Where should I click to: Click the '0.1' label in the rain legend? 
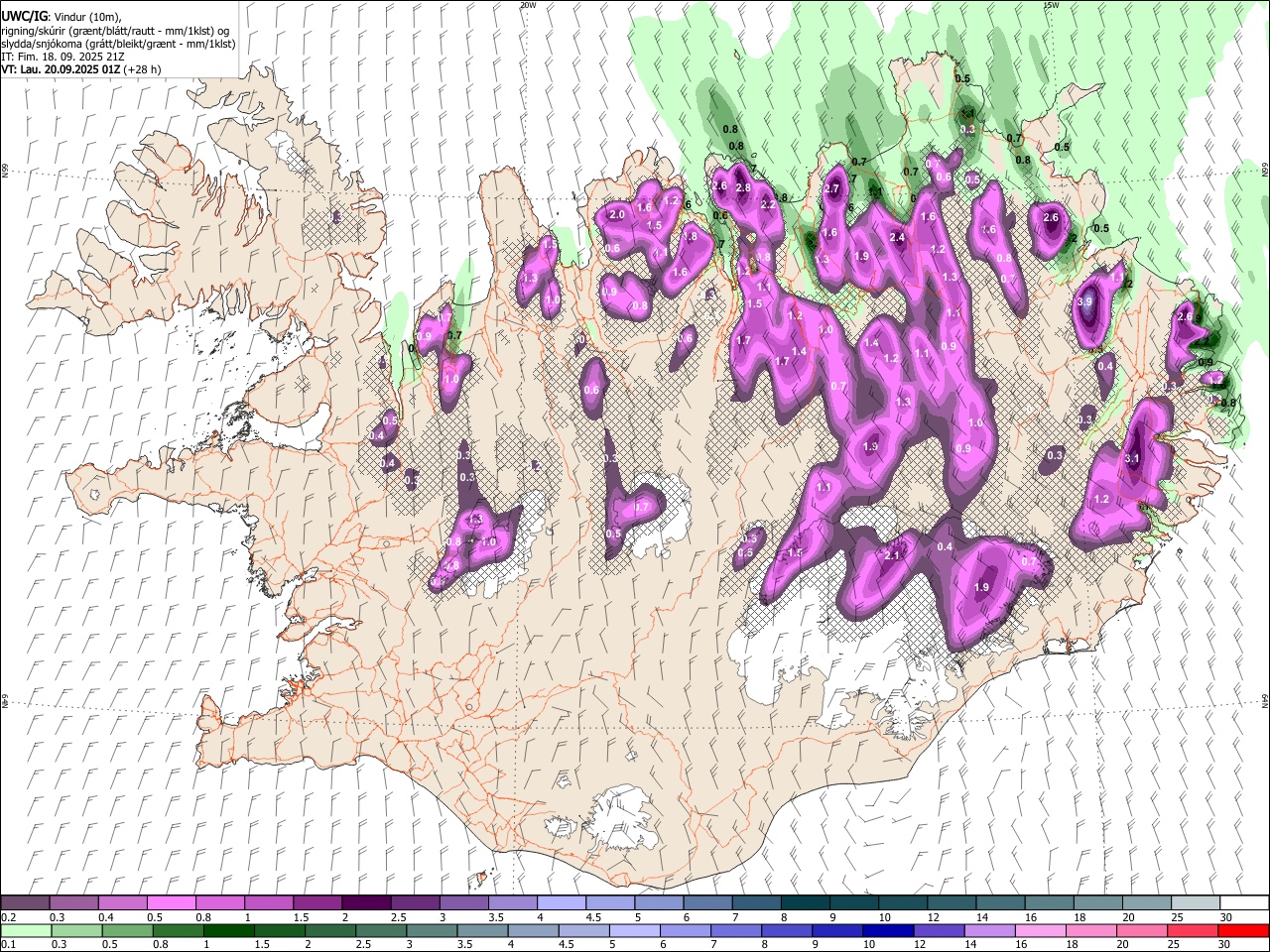click(8, 944)
